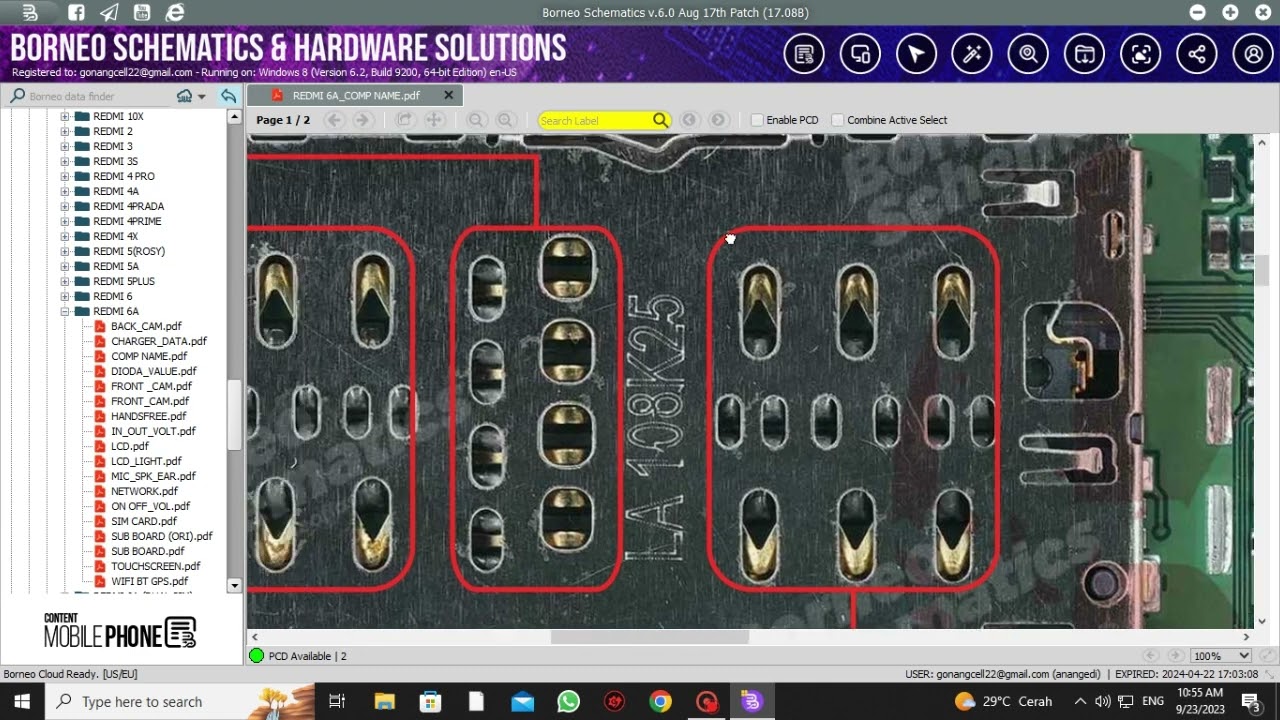
Task: Click the share icon
Action: [x=1196, y=54]
